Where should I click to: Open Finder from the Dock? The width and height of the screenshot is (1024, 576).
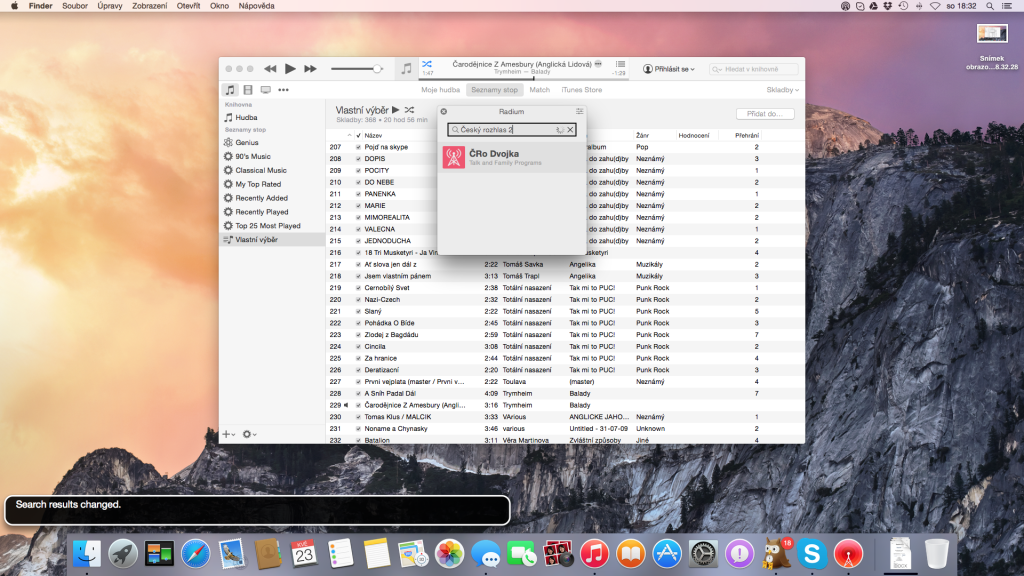tap(87, 554)
